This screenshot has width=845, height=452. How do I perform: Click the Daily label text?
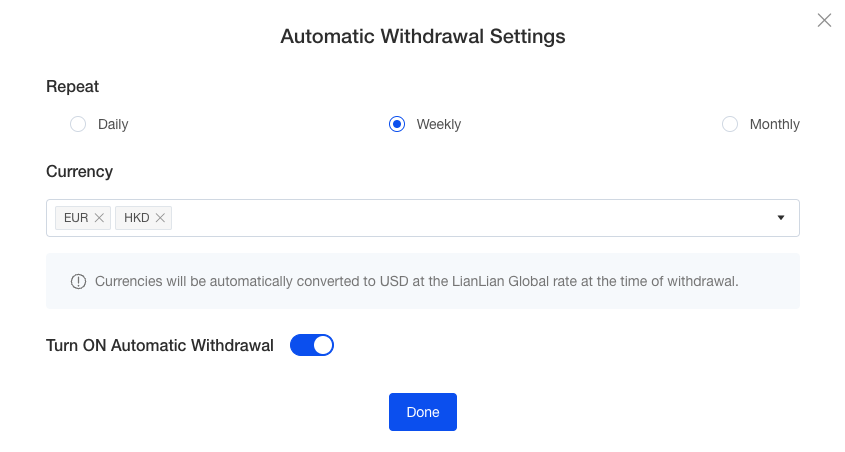113,124
